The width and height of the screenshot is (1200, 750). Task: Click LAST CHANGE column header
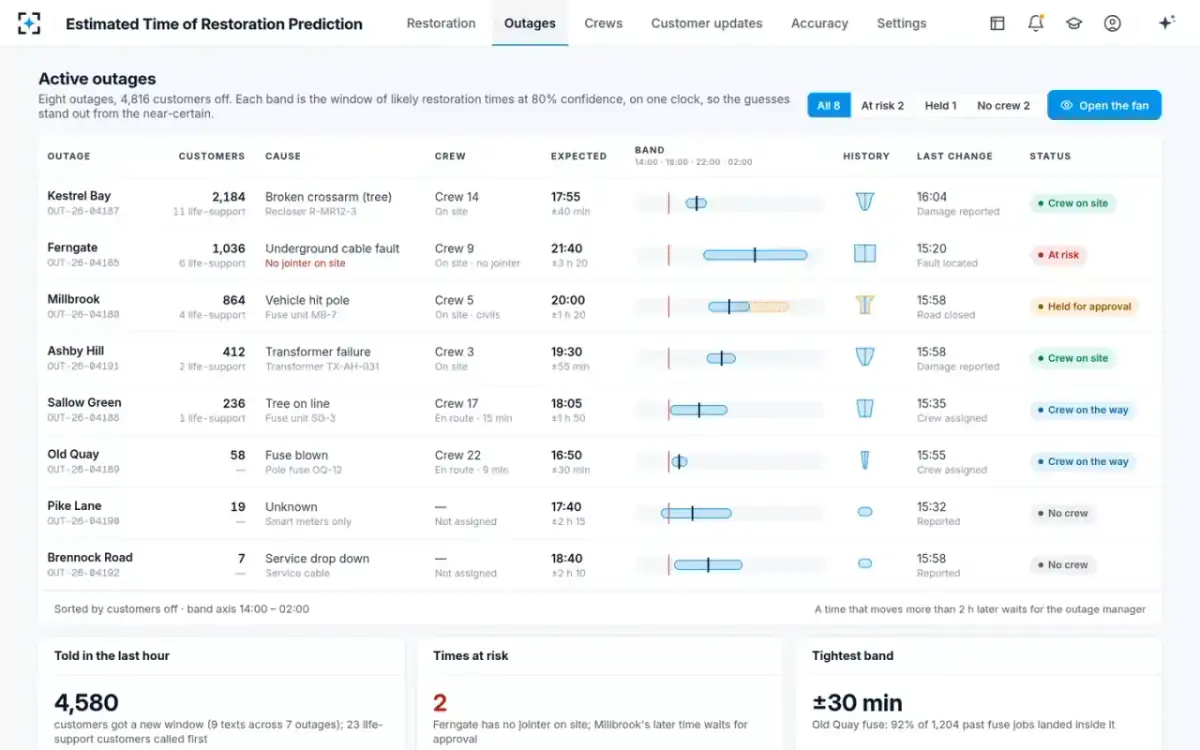pyautogui.click(x=954, y=156)
